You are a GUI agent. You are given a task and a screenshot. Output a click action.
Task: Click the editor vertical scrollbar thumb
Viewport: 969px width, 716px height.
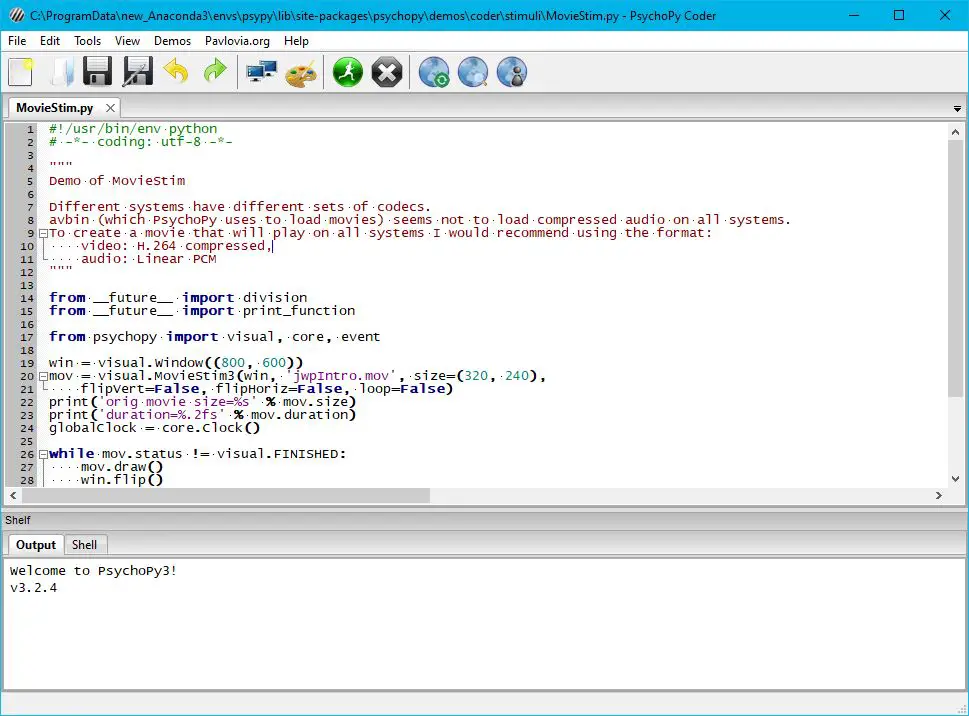point(955,269)
